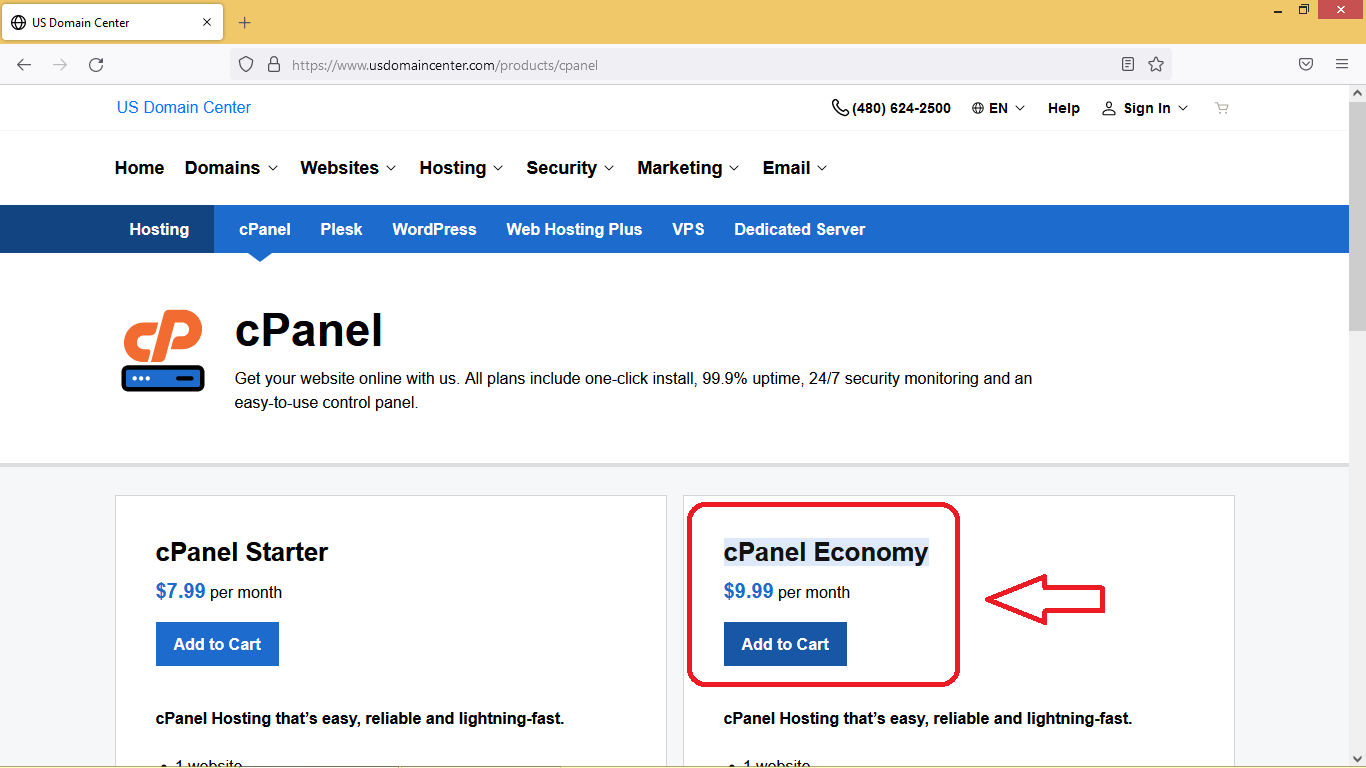Open the shopping cart icon
The height and width of the screenshot is (768, 1366).
tap(1221, 108)
